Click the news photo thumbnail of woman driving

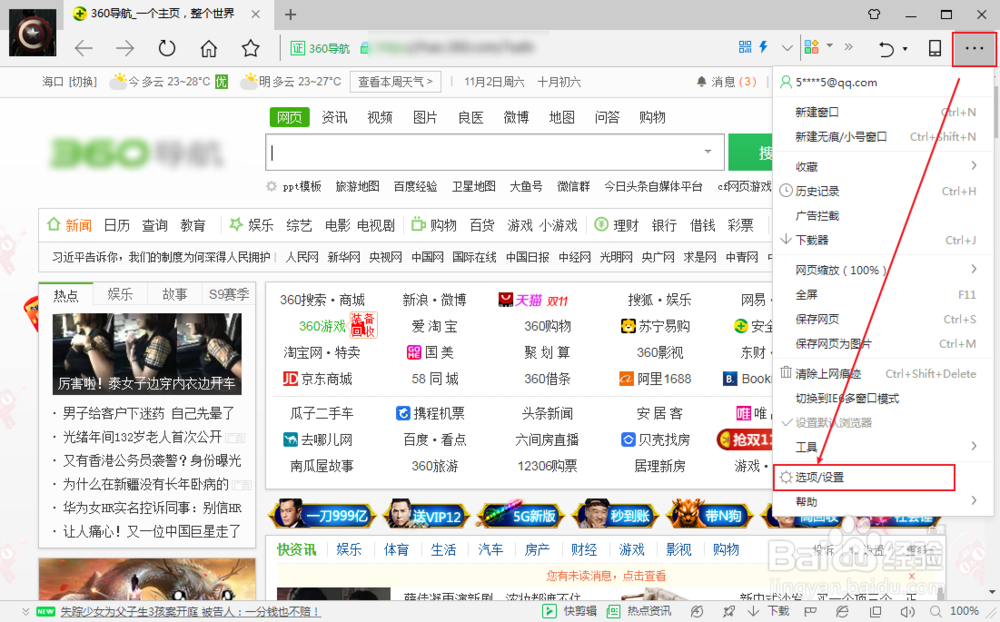[x=147, y=354]
